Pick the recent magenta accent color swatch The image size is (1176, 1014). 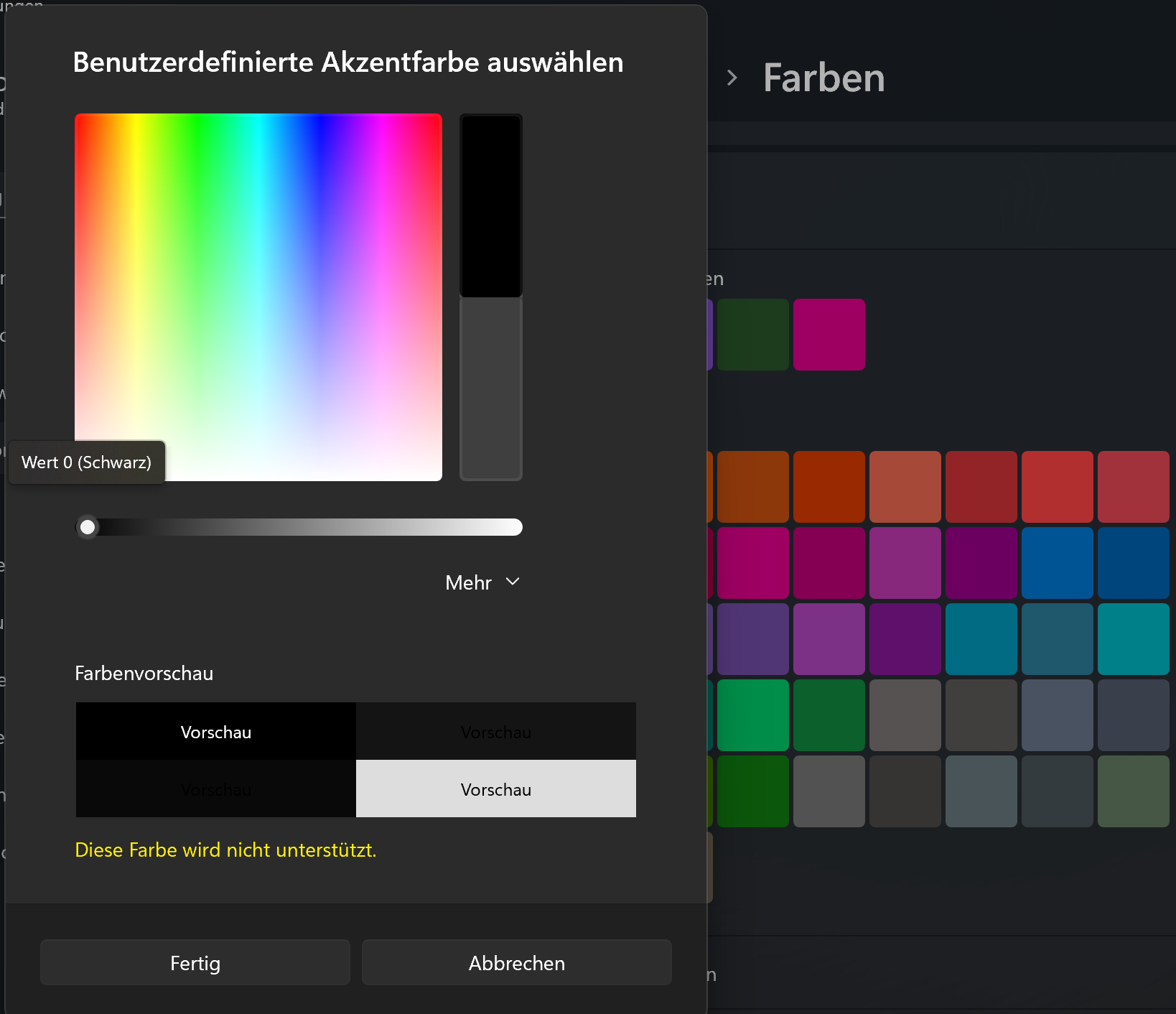click(829, 334)
